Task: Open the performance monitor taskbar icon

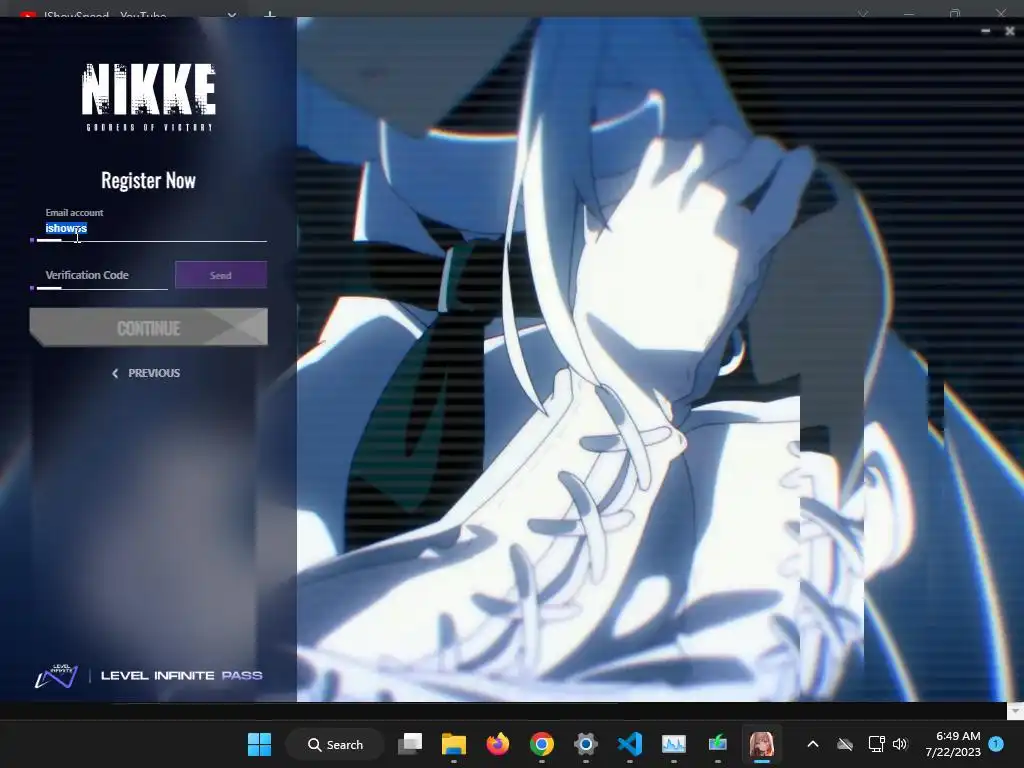Action: click(673, 744)
